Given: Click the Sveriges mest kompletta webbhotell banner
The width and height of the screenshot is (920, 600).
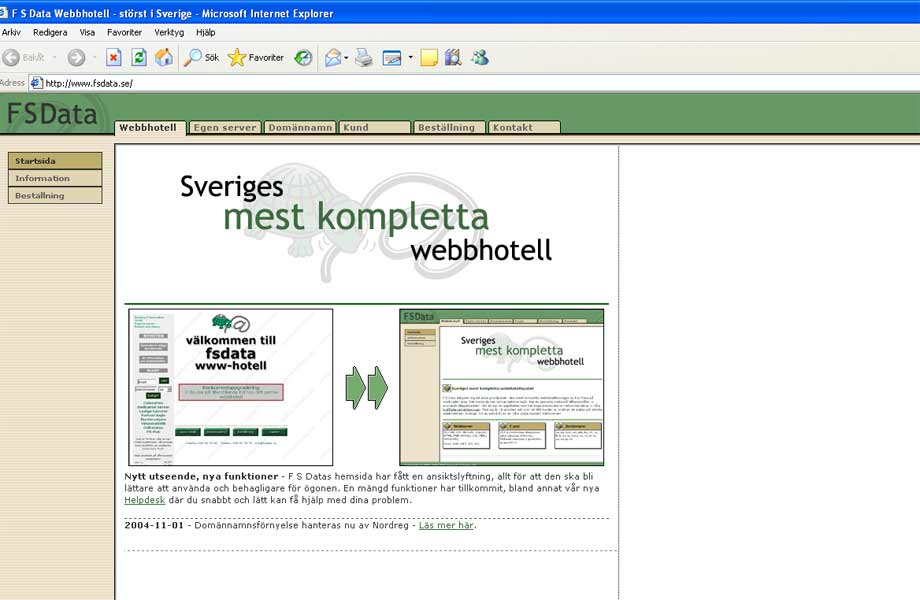Looking at the screenshot, I should 366,223.
